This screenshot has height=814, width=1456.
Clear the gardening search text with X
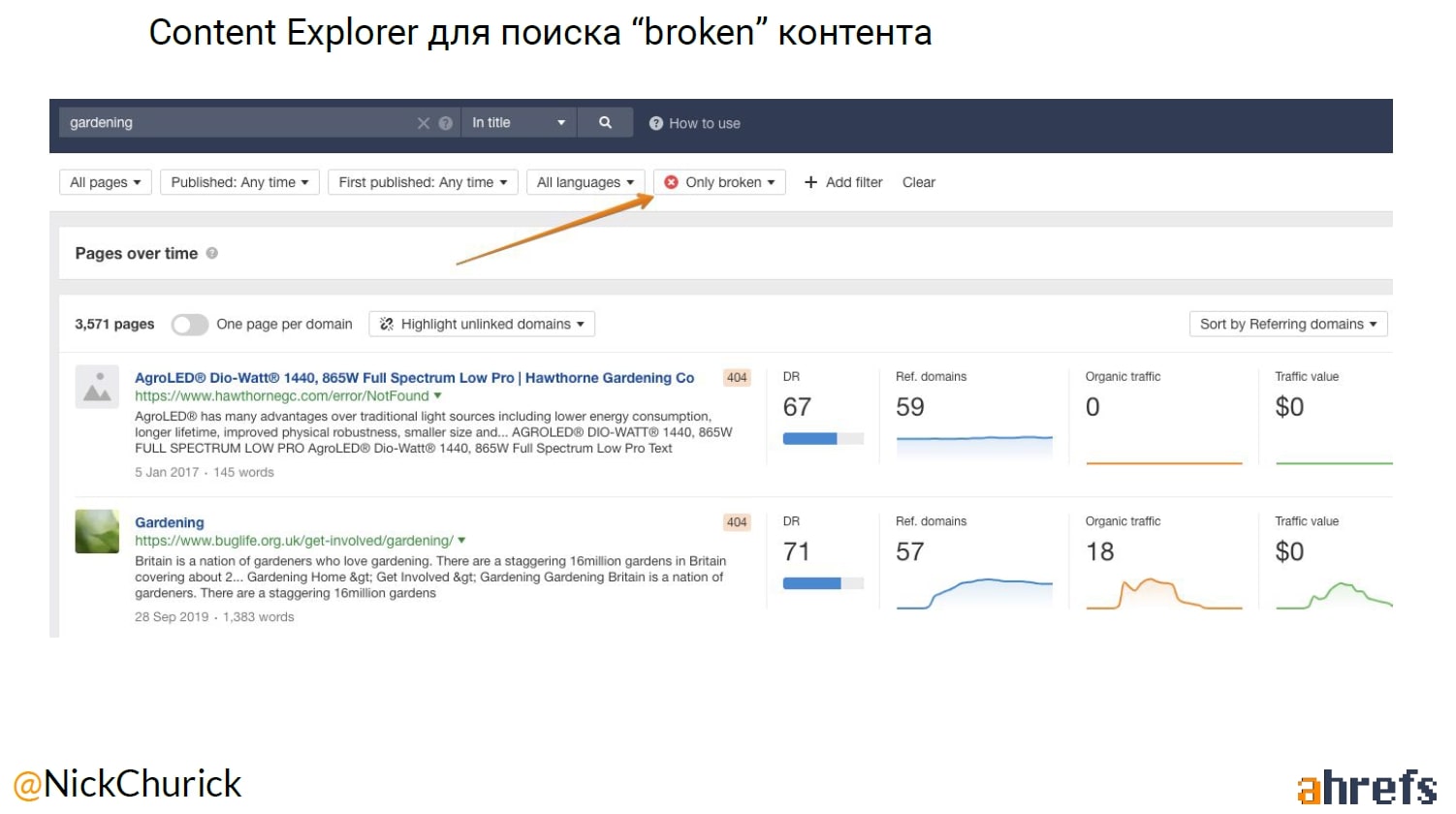tap(424, 123)
